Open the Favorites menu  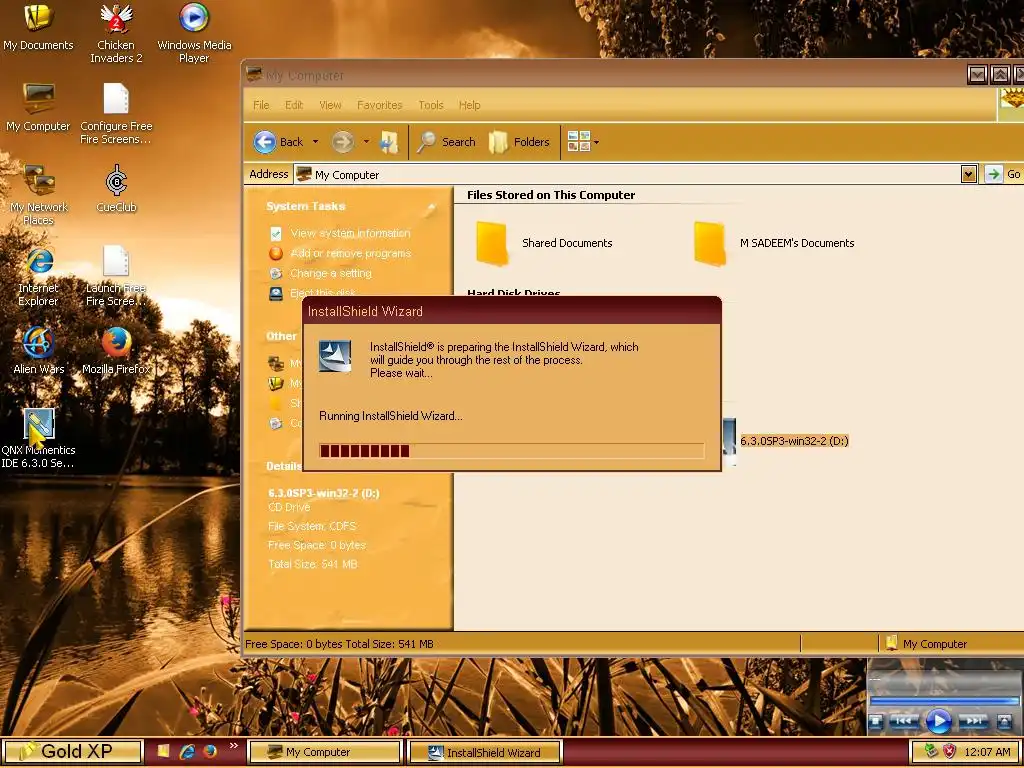pos(379,104)
